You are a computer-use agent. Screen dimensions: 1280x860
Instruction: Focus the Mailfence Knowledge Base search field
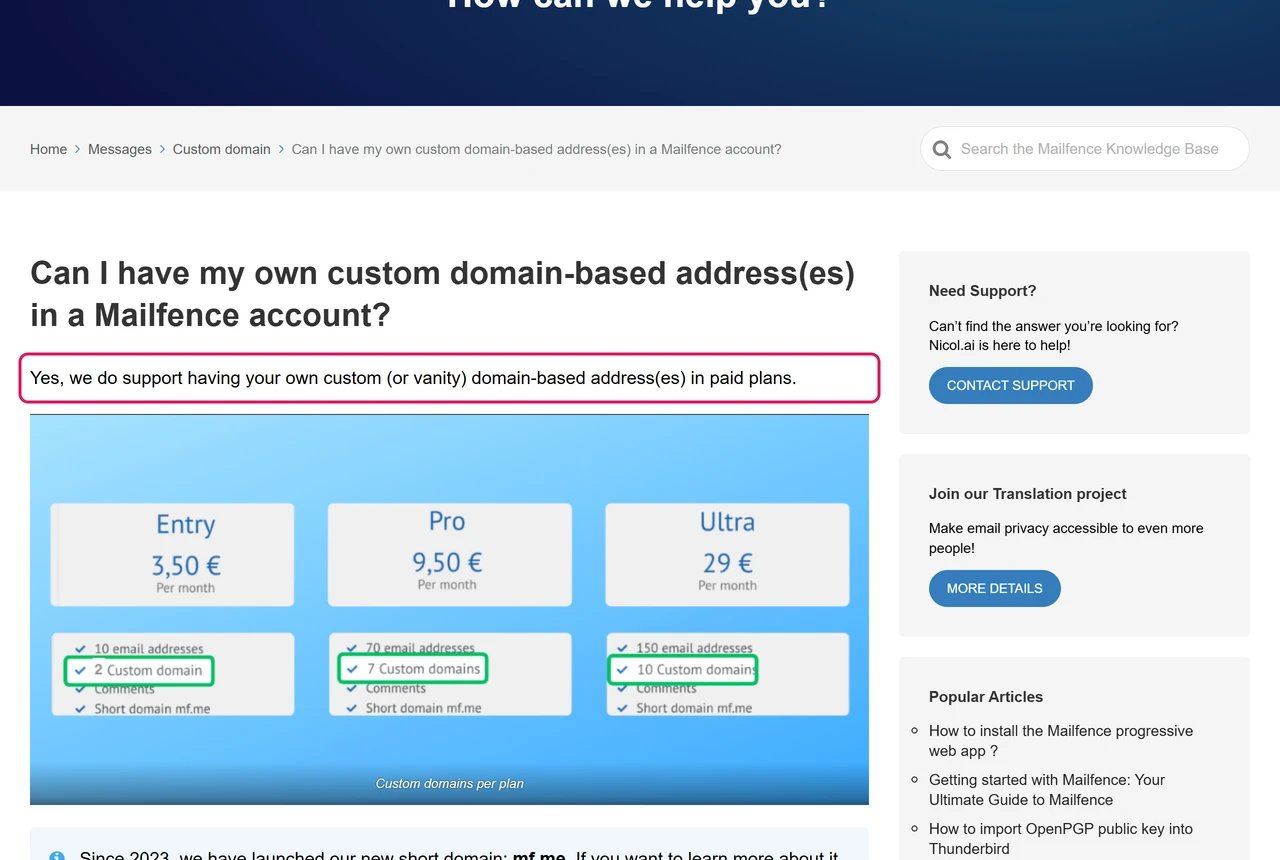(1085, 148)
